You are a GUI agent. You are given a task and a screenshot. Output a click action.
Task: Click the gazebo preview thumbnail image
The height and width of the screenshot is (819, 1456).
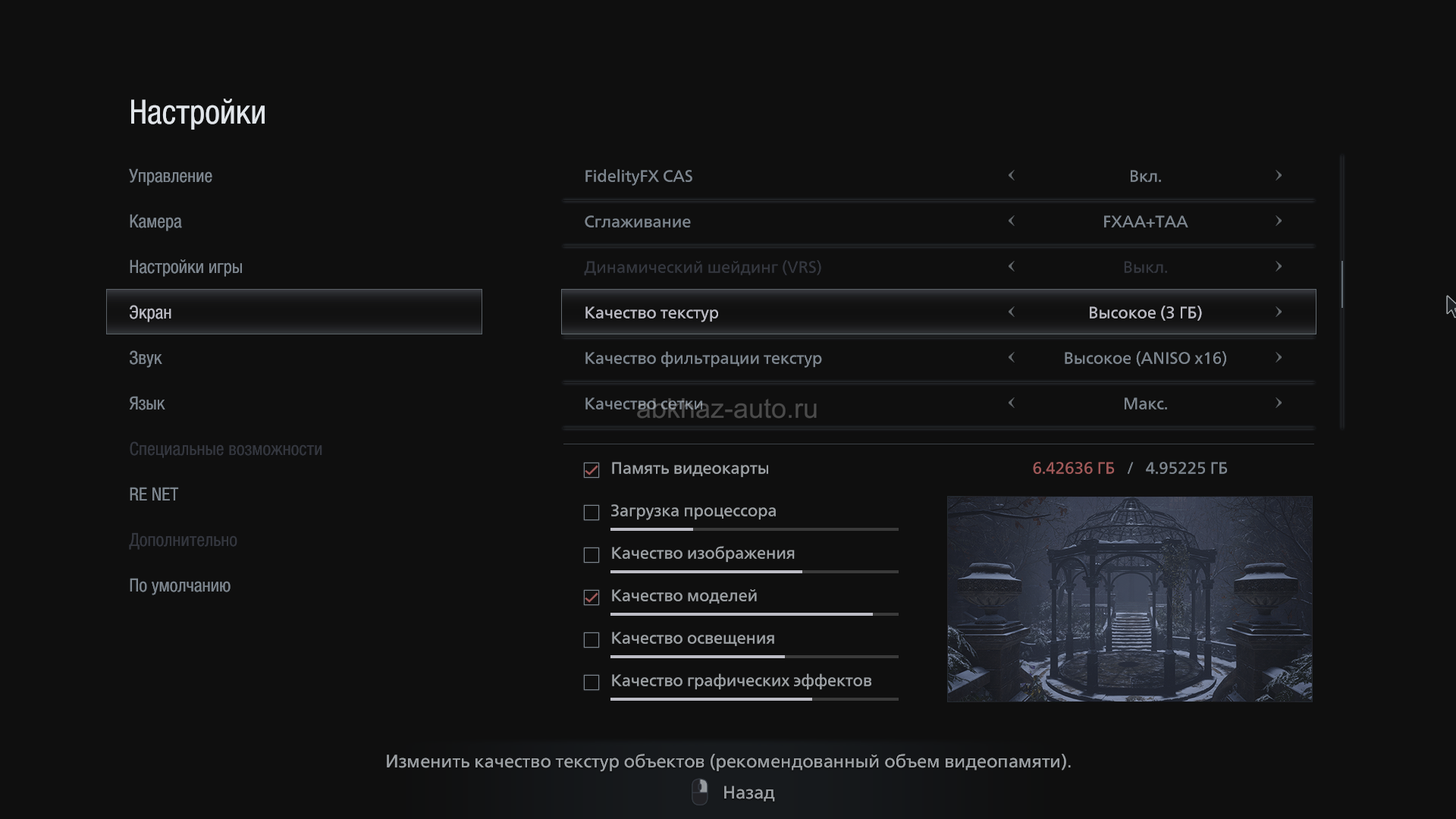pyautogui.click(x=1129, y=599)
